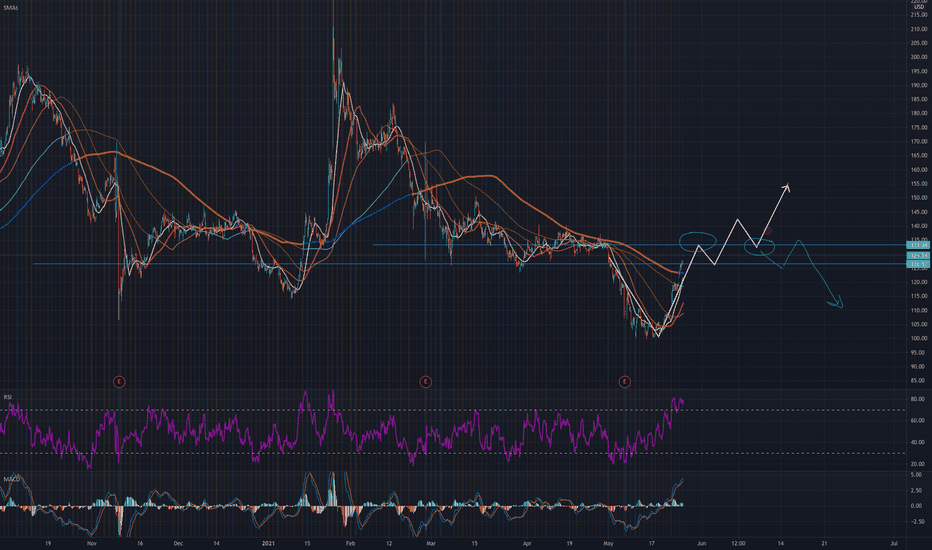Click the 21 date label on time axis
The image size is (932, 550).
click(824, 543)
